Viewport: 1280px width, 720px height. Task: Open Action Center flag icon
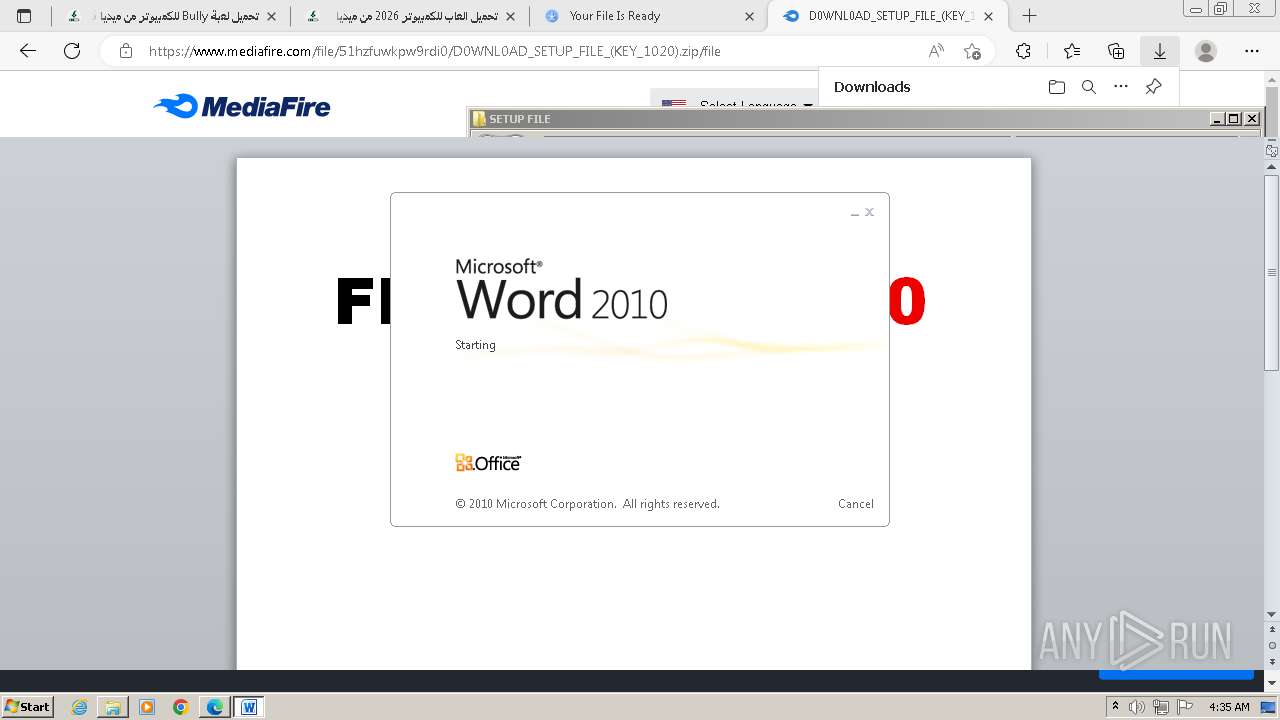click(1185, 707)
